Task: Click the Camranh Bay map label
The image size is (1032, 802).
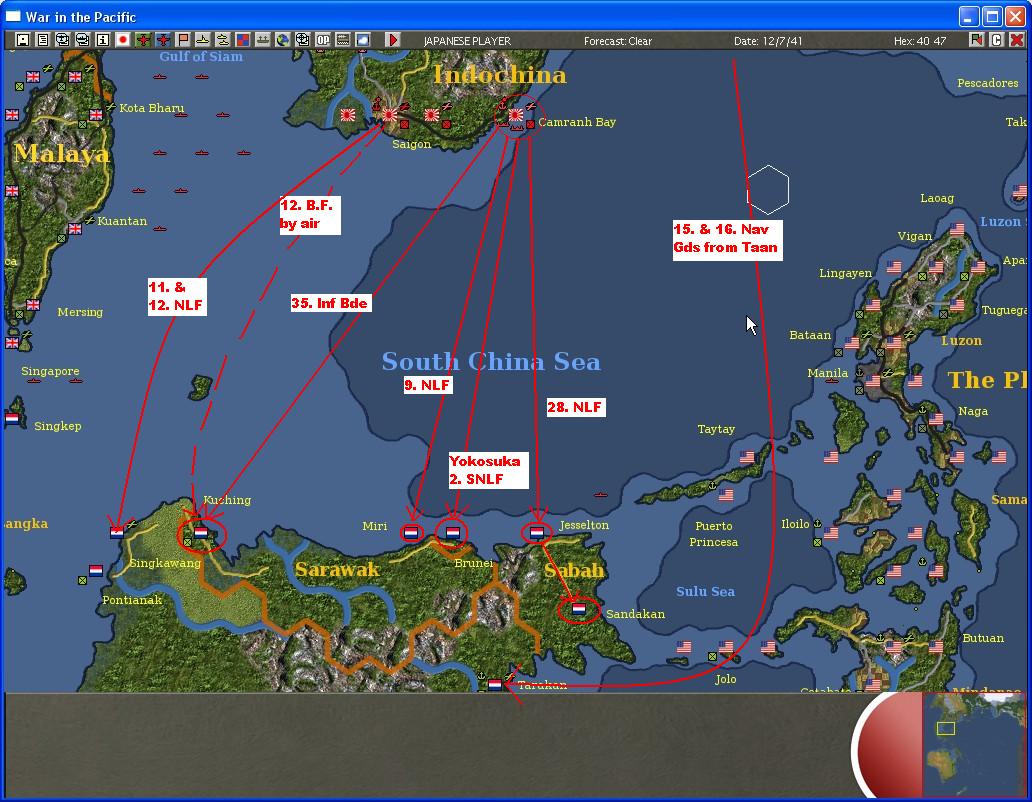Action: (x=577, y=122)
